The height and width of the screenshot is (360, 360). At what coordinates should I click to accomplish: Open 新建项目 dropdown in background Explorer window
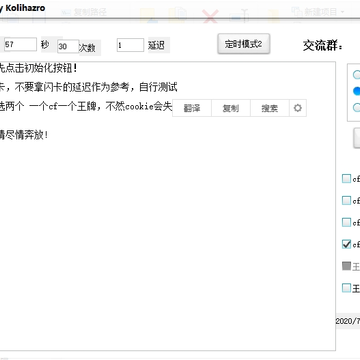pos(318,12)
